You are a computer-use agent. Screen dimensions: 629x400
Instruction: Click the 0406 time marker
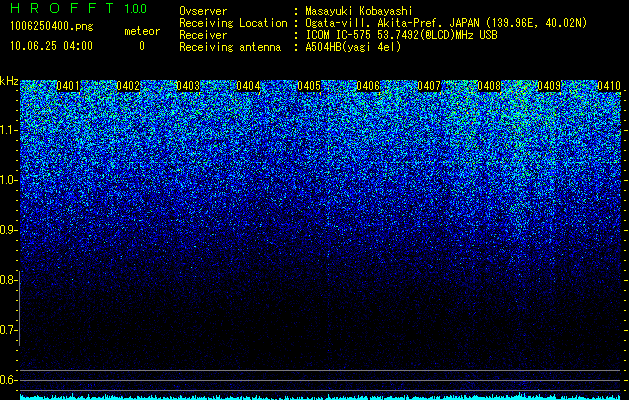pyautogui.click(x=369, y=86)
